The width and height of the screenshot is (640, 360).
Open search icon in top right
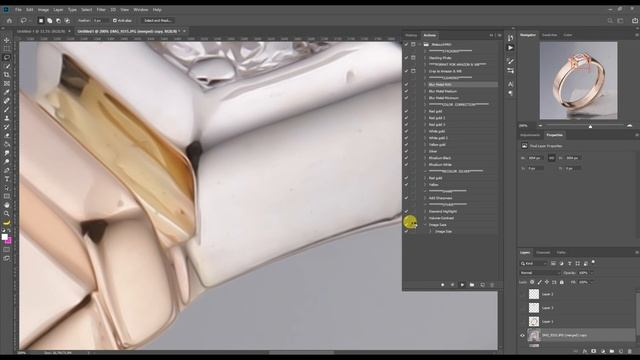pyautogui.click(x=610, y=20)
